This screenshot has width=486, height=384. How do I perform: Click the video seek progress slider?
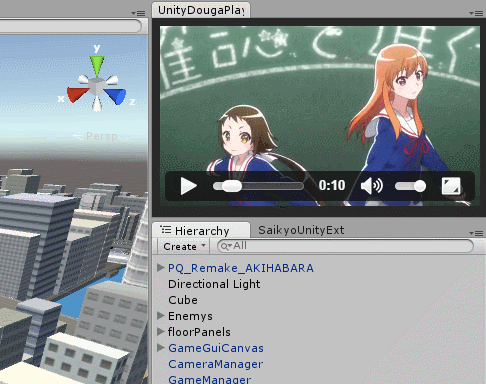point(258,186)
